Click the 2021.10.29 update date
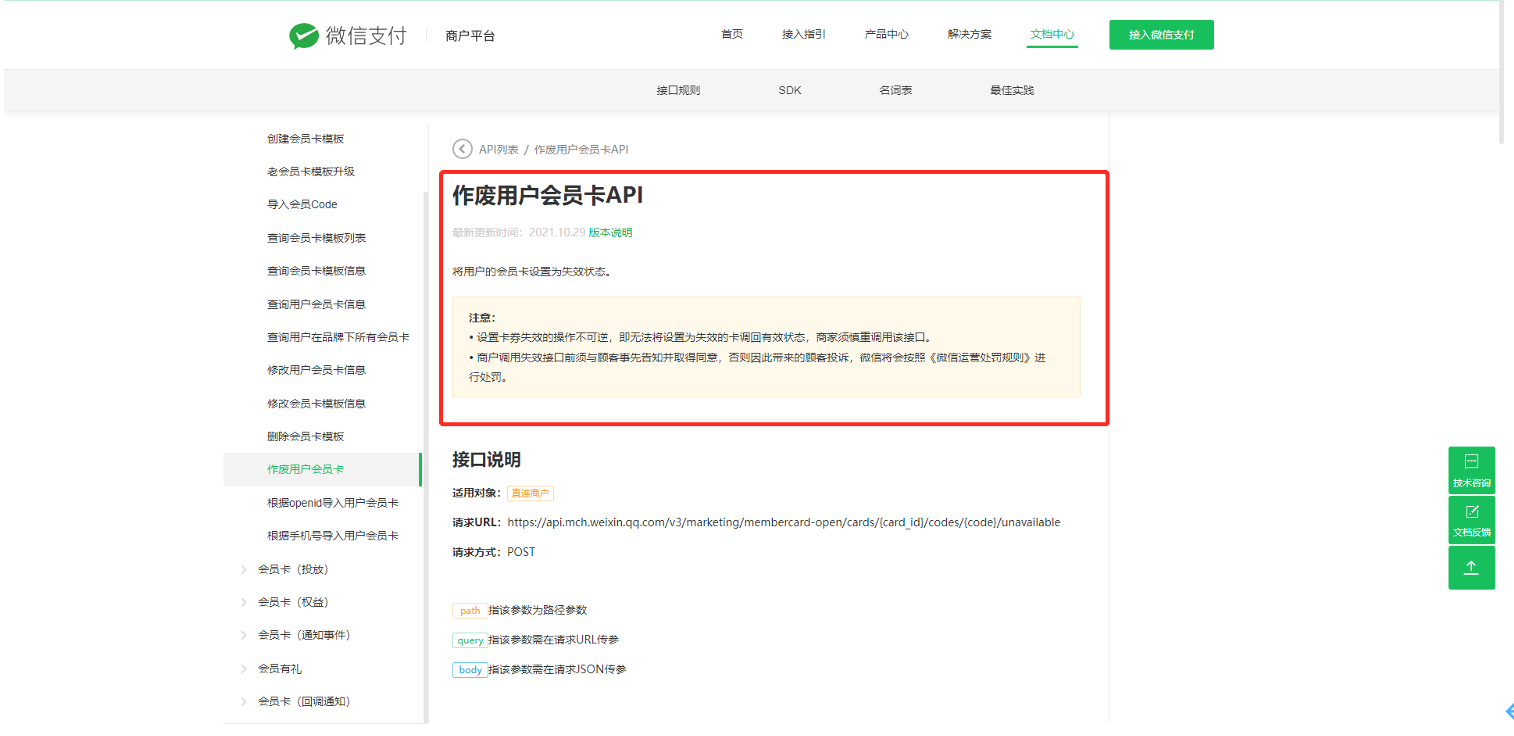 (556, 233)
